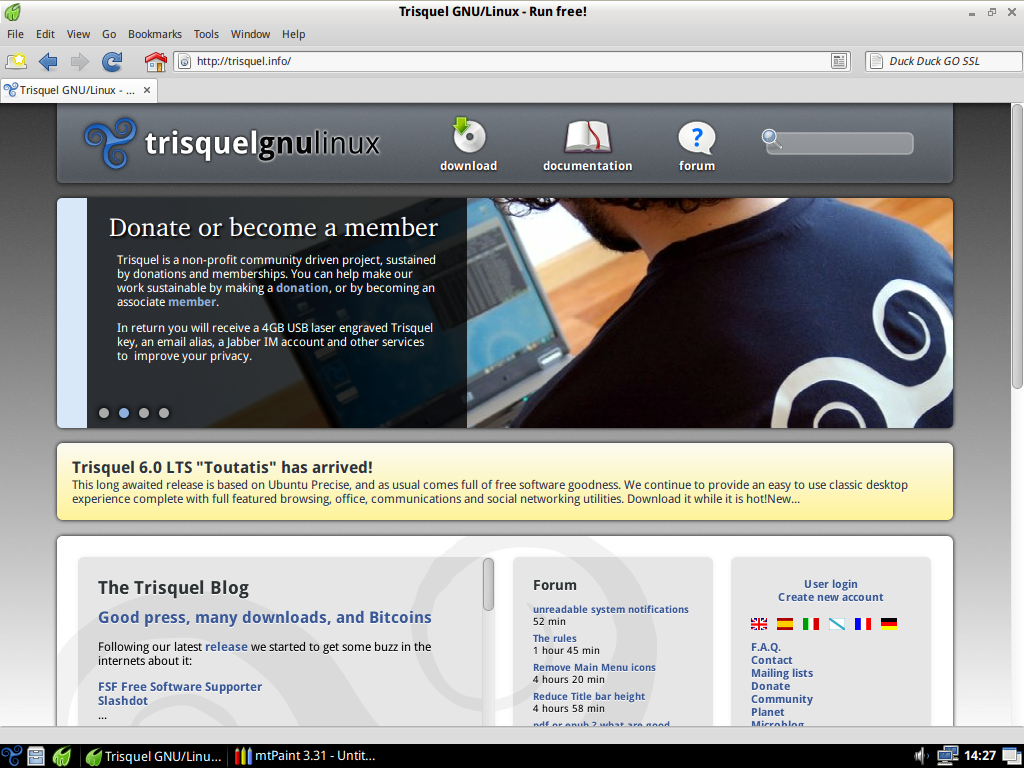1024x768 pixels.
Task: Open Reduce Title bar height thread
Action: [589, 696]
